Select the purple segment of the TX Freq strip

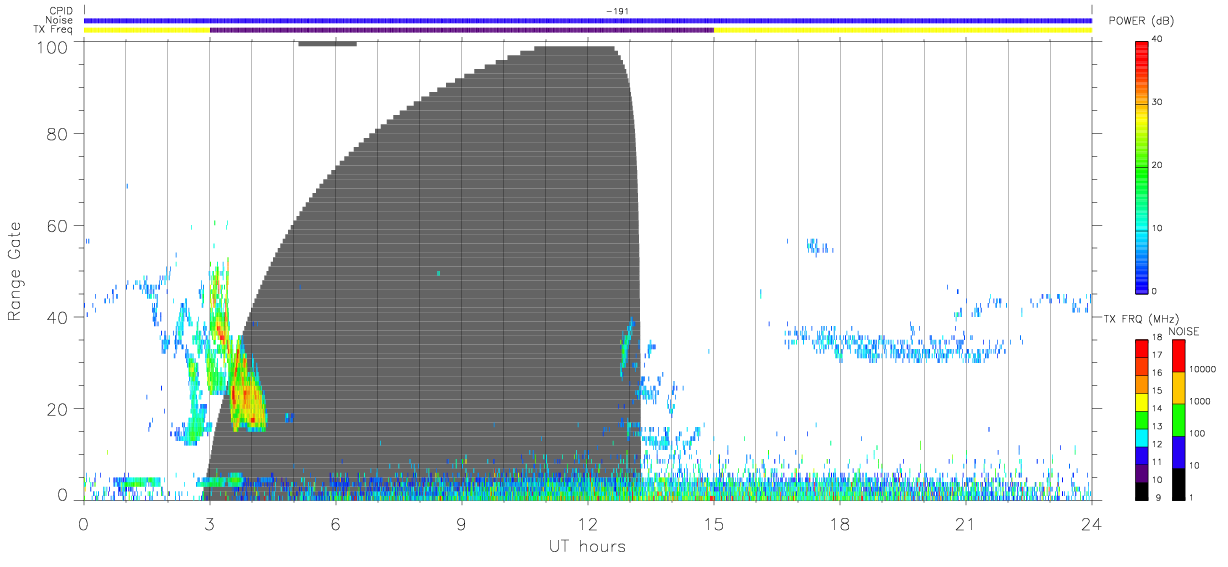[462, 30]
